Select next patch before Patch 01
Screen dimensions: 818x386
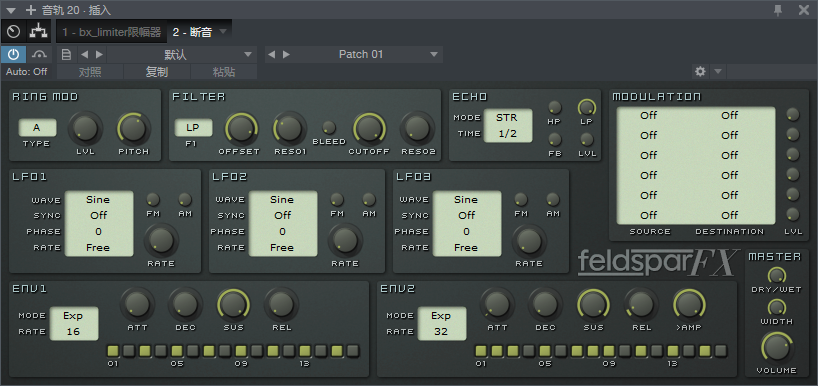coord(286,54)
